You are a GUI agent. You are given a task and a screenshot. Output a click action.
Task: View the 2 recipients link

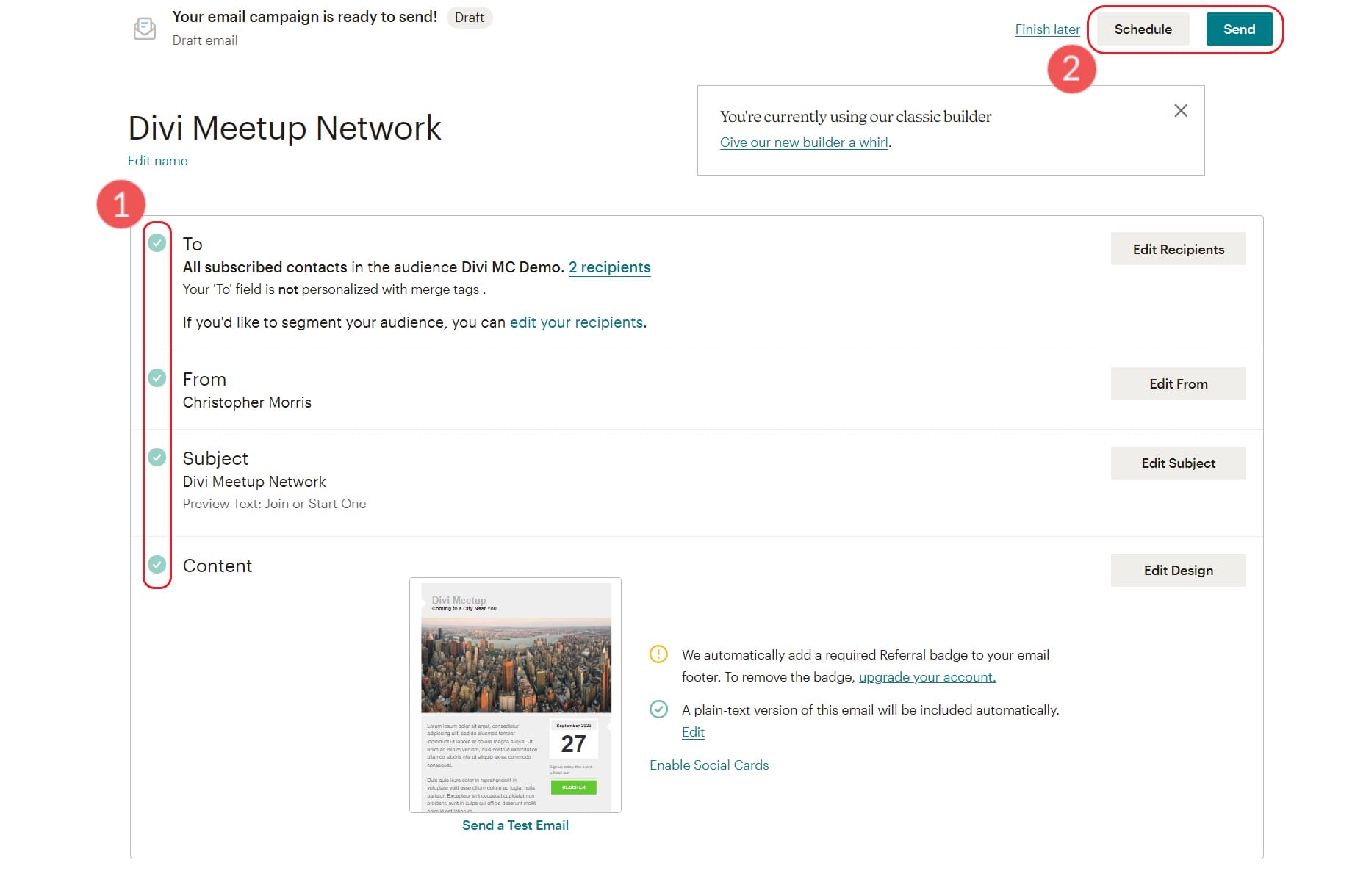609,267
